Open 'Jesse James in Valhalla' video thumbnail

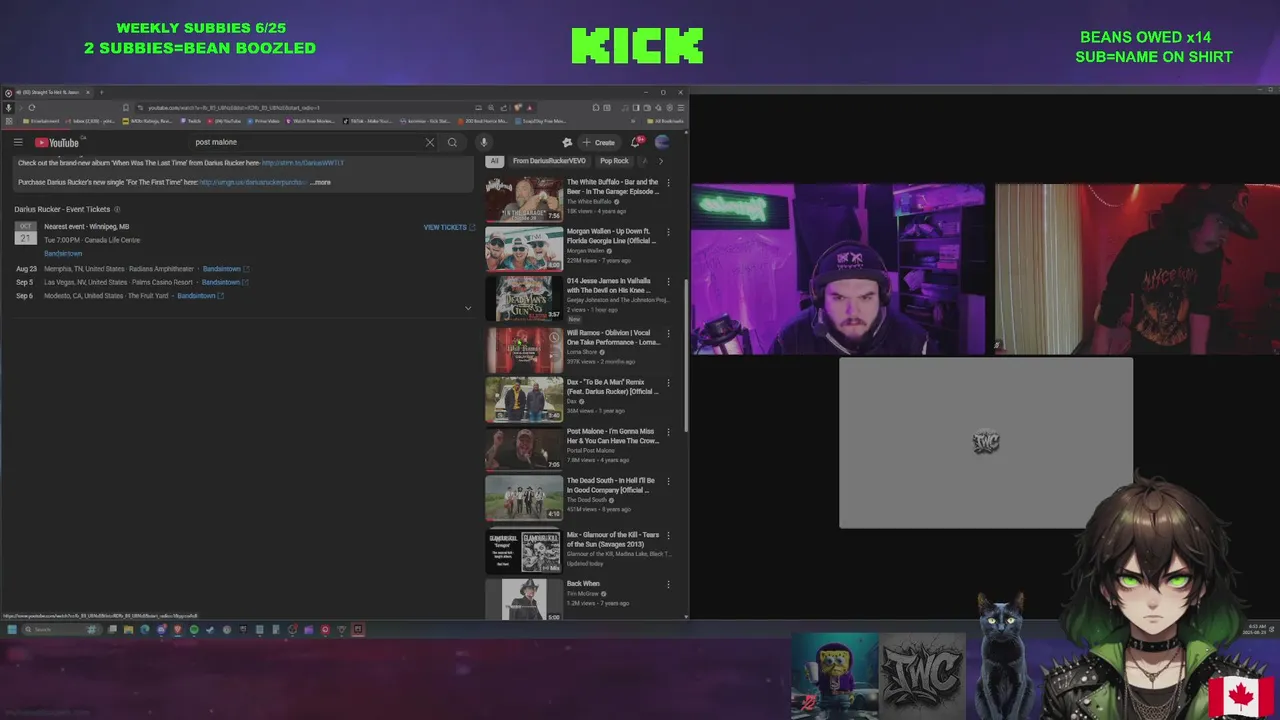(524, 299)
